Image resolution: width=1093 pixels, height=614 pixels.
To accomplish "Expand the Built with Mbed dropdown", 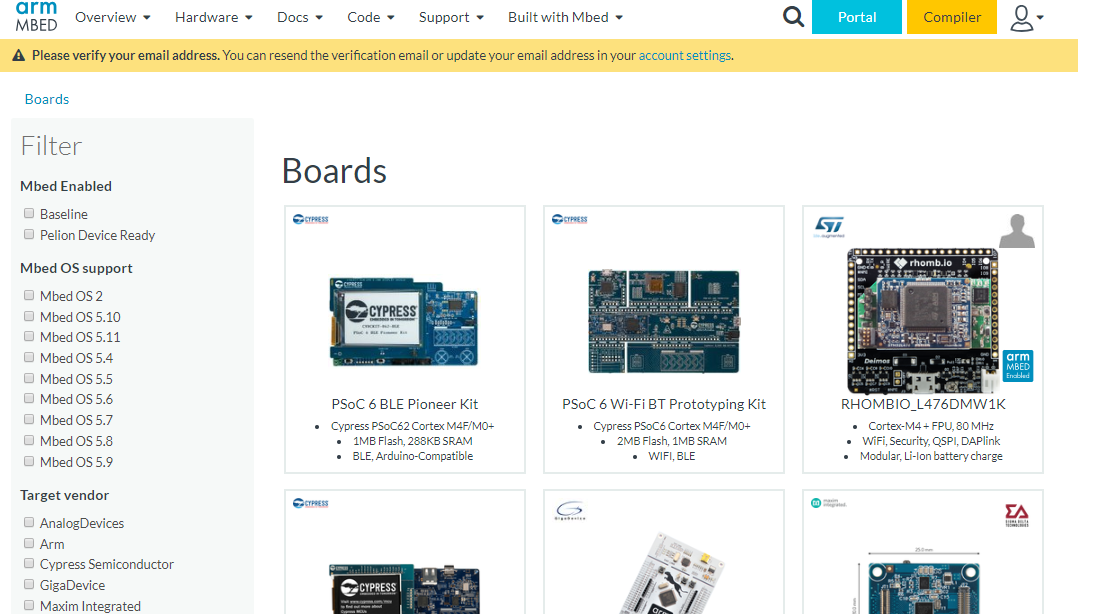I will [x=565, y=17].
